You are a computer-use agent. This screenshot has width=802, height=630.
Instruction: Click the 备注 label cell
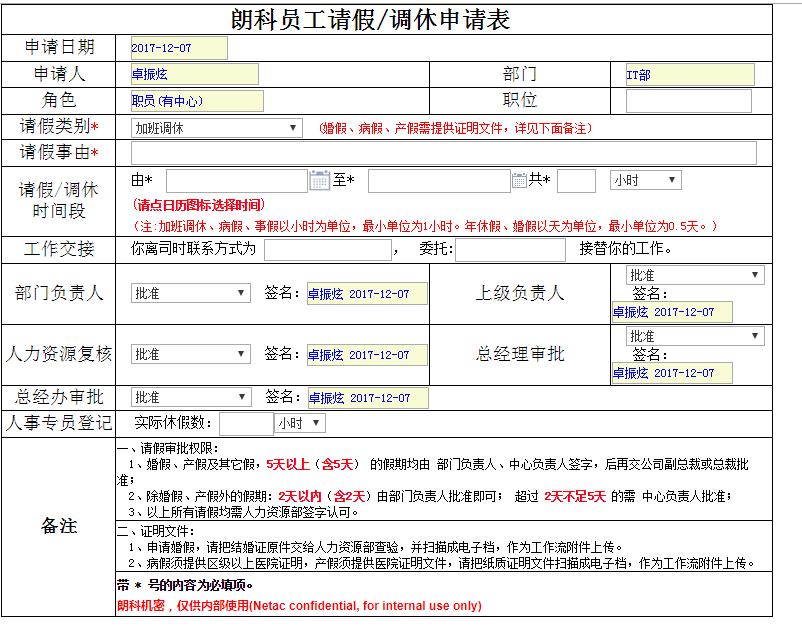pyautogui.click(x=59, y=526)
